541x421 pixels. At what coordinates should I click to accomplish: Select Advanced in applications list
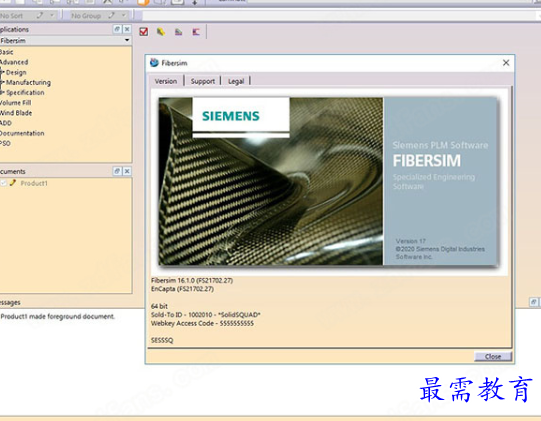[x=14, y=62]
